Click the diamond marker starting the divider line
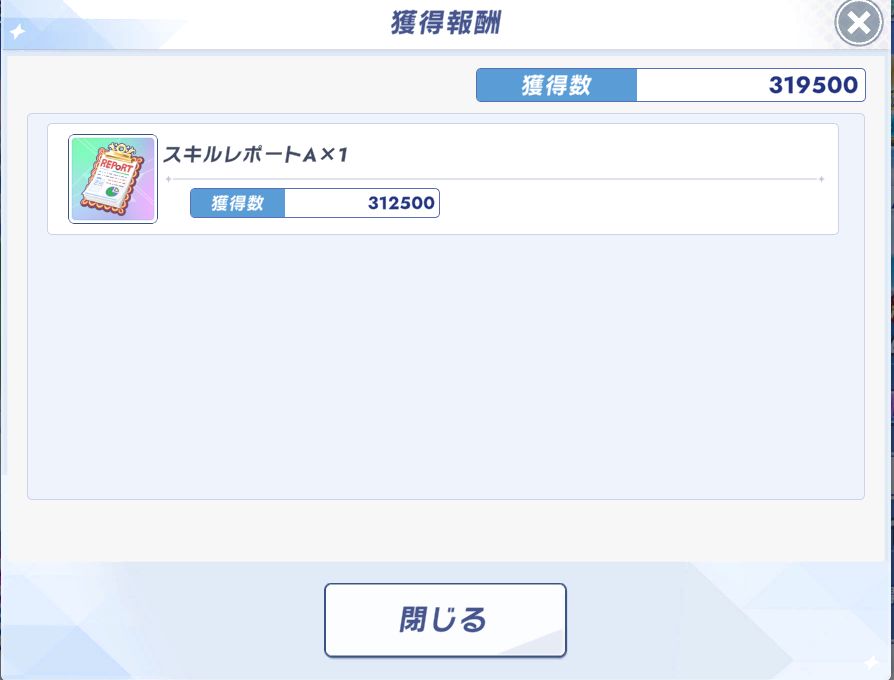This screenshot has height=680, width=894. 168,179
